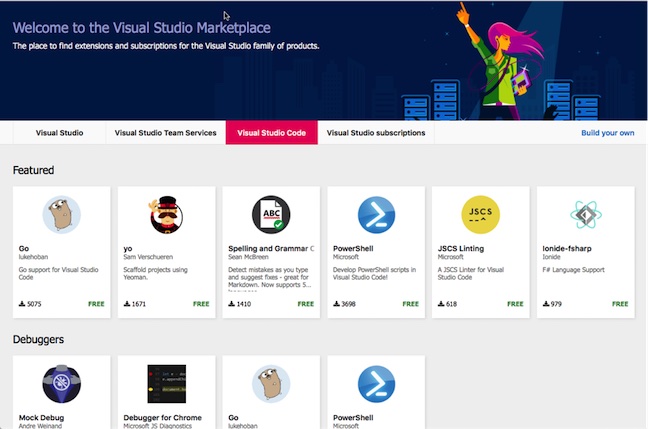Click 'F# Language Support' description
This screenshot has width=648, height=429.
(x=574, y=269)
